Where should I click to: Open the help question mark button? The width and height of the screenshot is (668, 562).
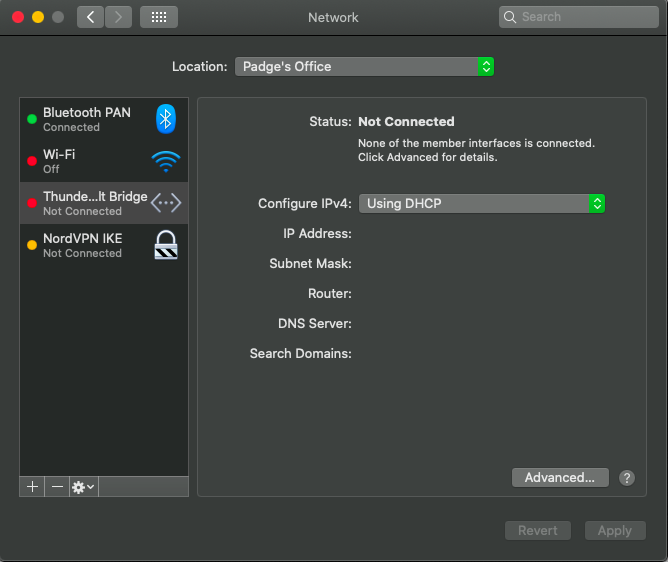[x=627, y=478]
